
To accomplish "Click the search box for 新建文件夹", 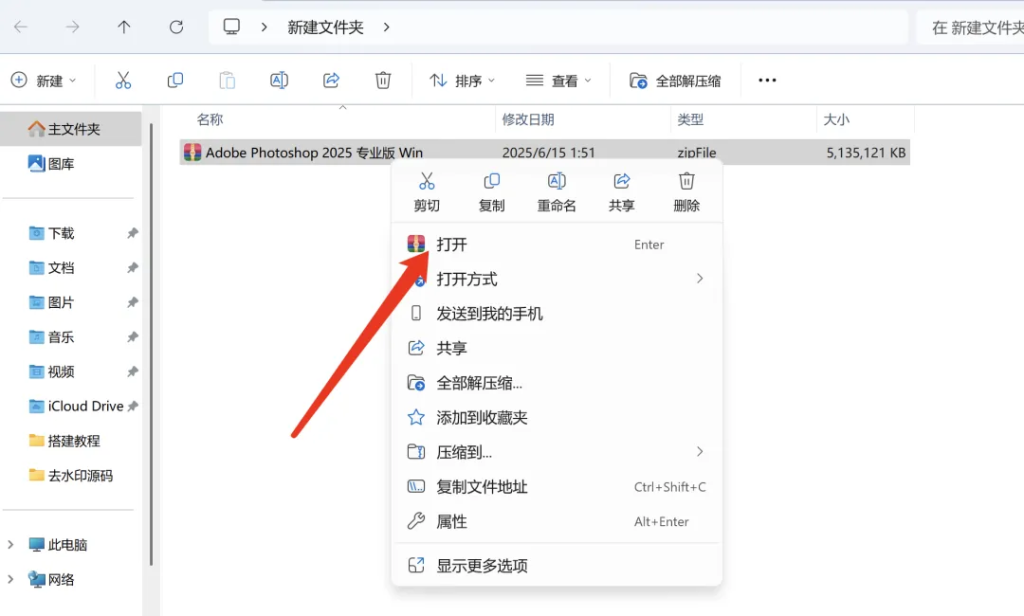I will 970,27.
